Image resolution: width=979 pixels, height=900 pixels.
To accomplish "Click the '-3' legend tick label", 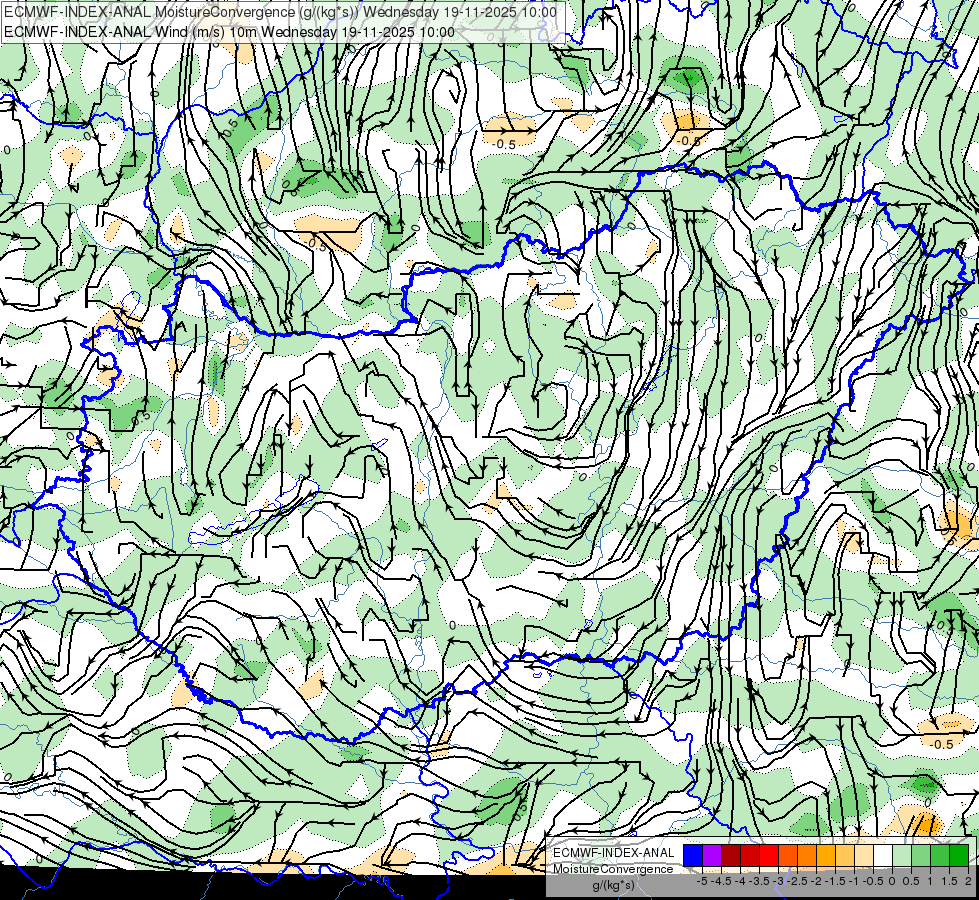I will tap(778, 881).
